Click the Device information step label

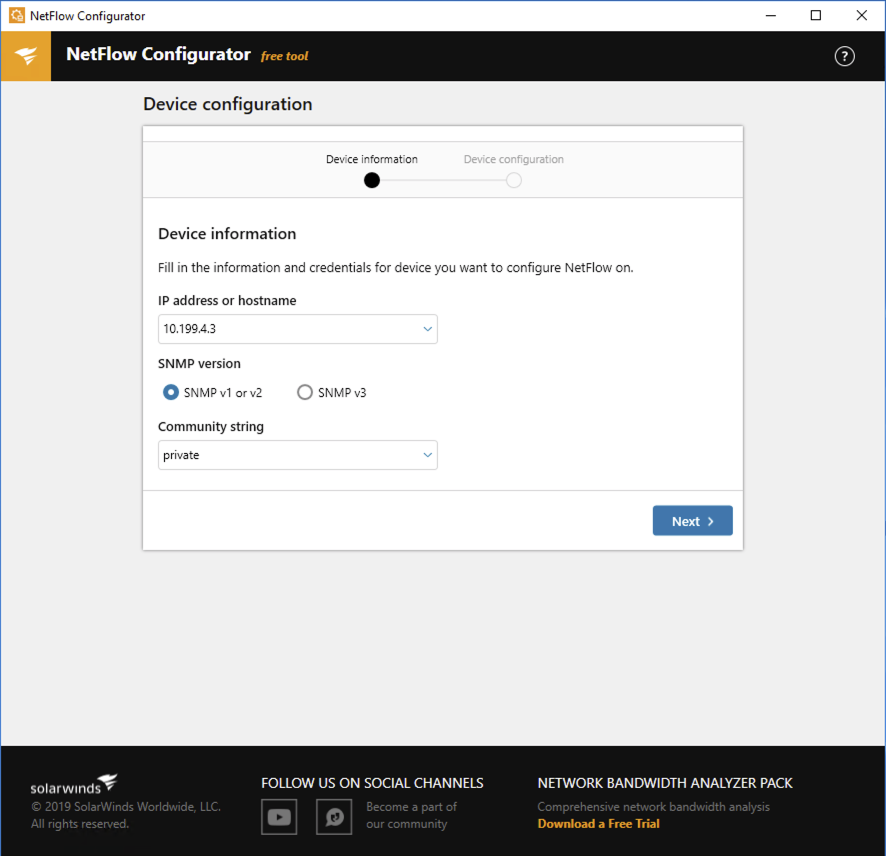coord(372,159)
